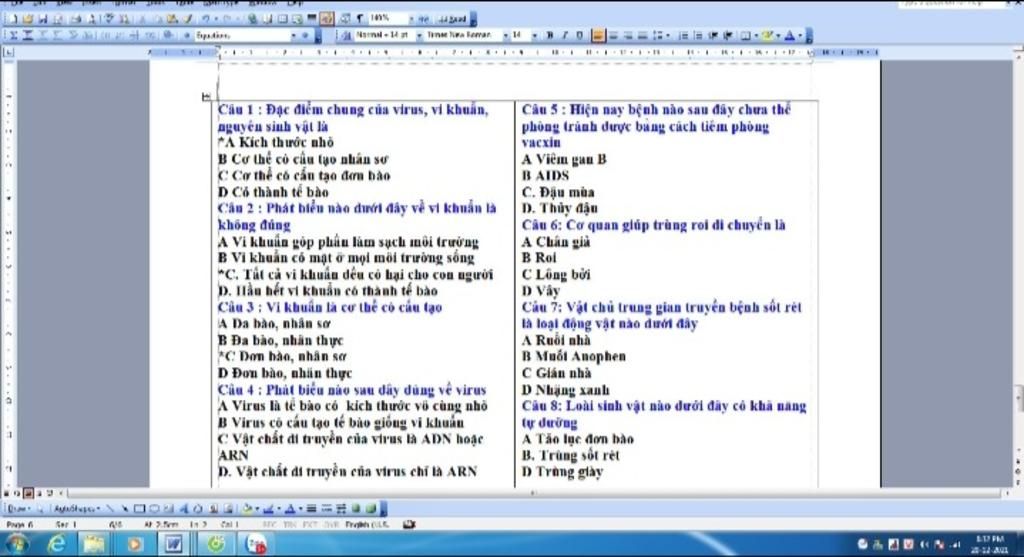
Task: Open the font size 14 dropdown
Action: click(535, 35)
